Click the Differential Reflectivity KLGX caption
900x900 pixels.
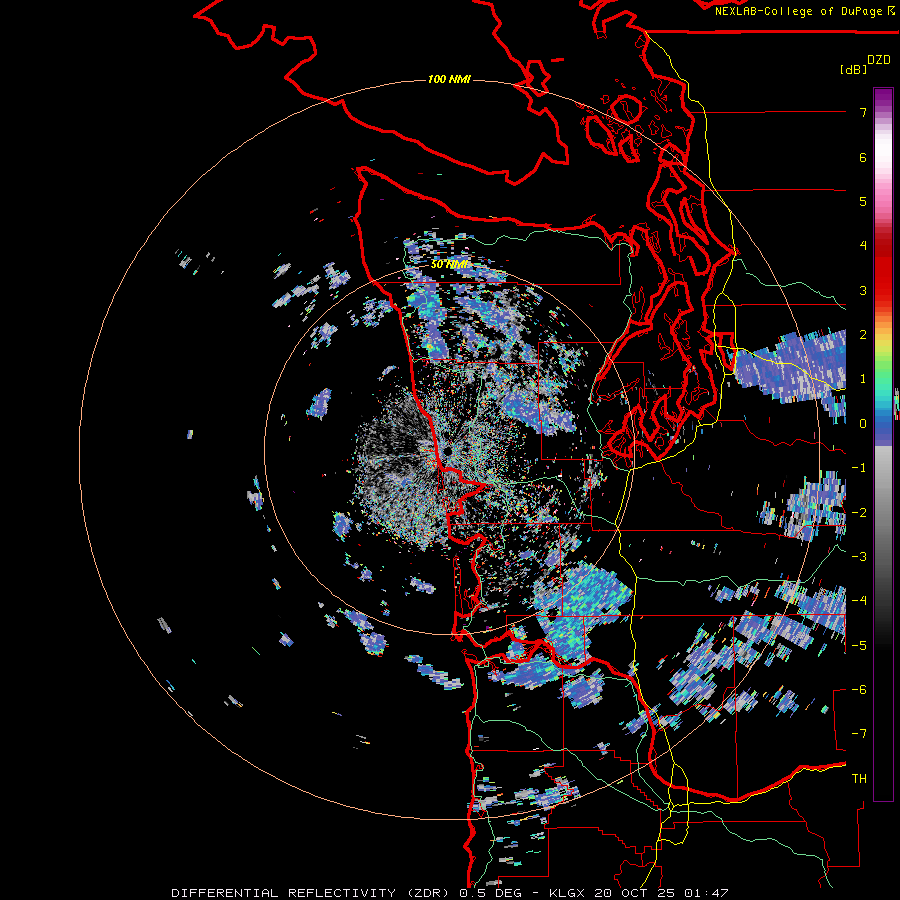click(x=450, y=893)
